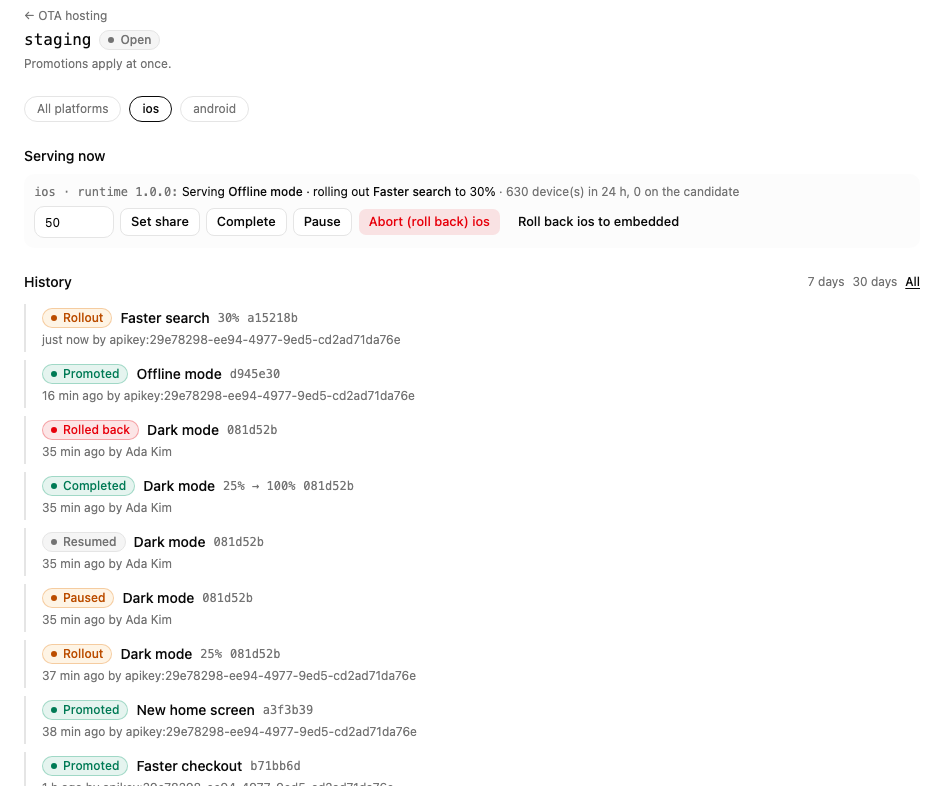The height and width of the screenshot is (786, 944).
Task: Click 'Promotions apply at once.' text
Action: click(98, 64)
